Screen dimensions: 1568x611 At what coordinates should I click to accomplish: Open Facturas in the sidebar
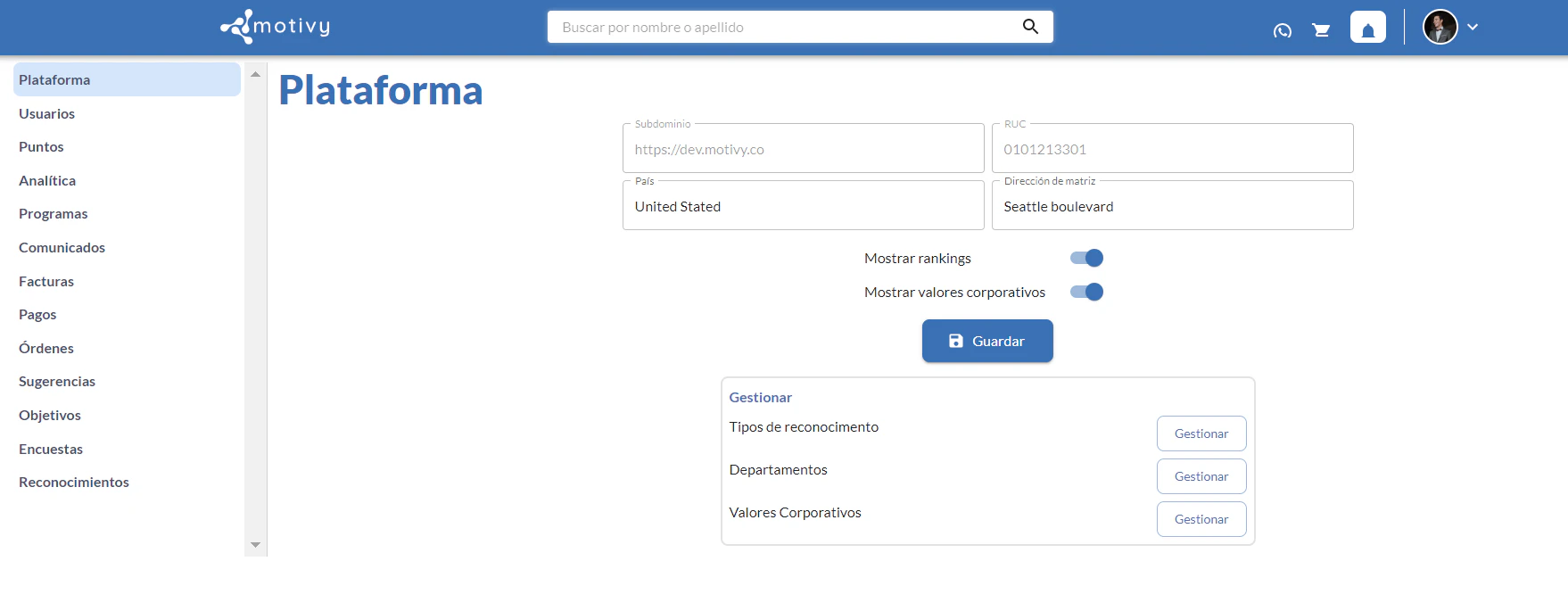tap(127, 281)
